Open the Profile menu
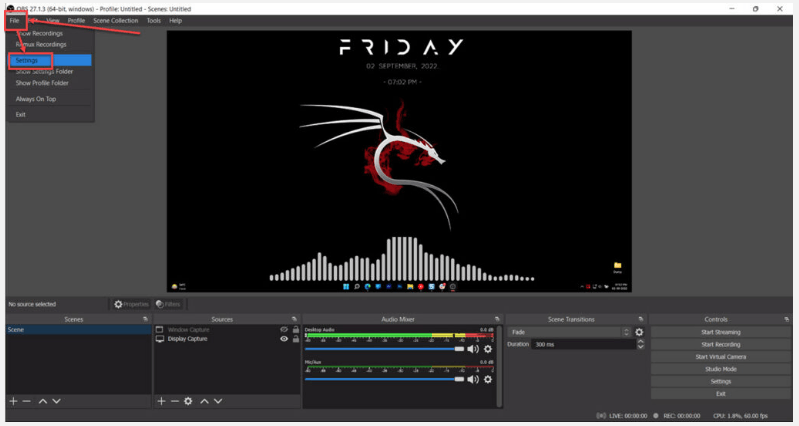The image size is (799, 426). coord(76,20)
